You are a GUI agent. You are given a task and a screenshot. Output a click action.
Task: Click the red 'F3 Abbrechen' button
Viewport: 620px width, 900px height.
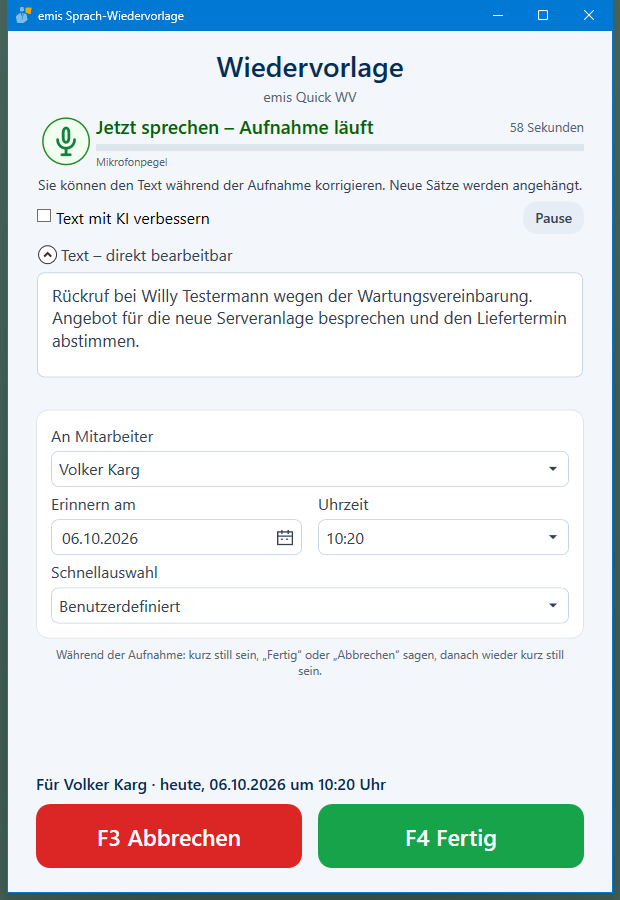(169, 836)
